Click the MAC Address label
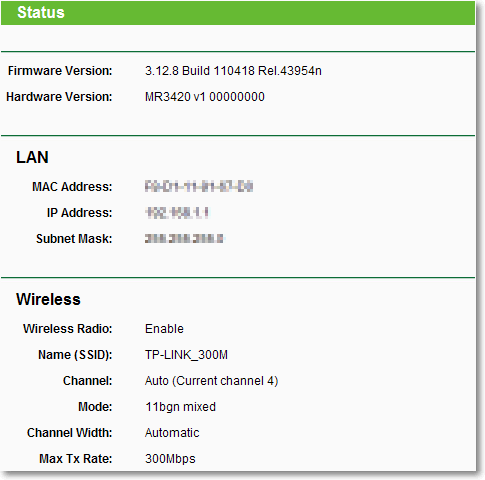 coord(72,187)
